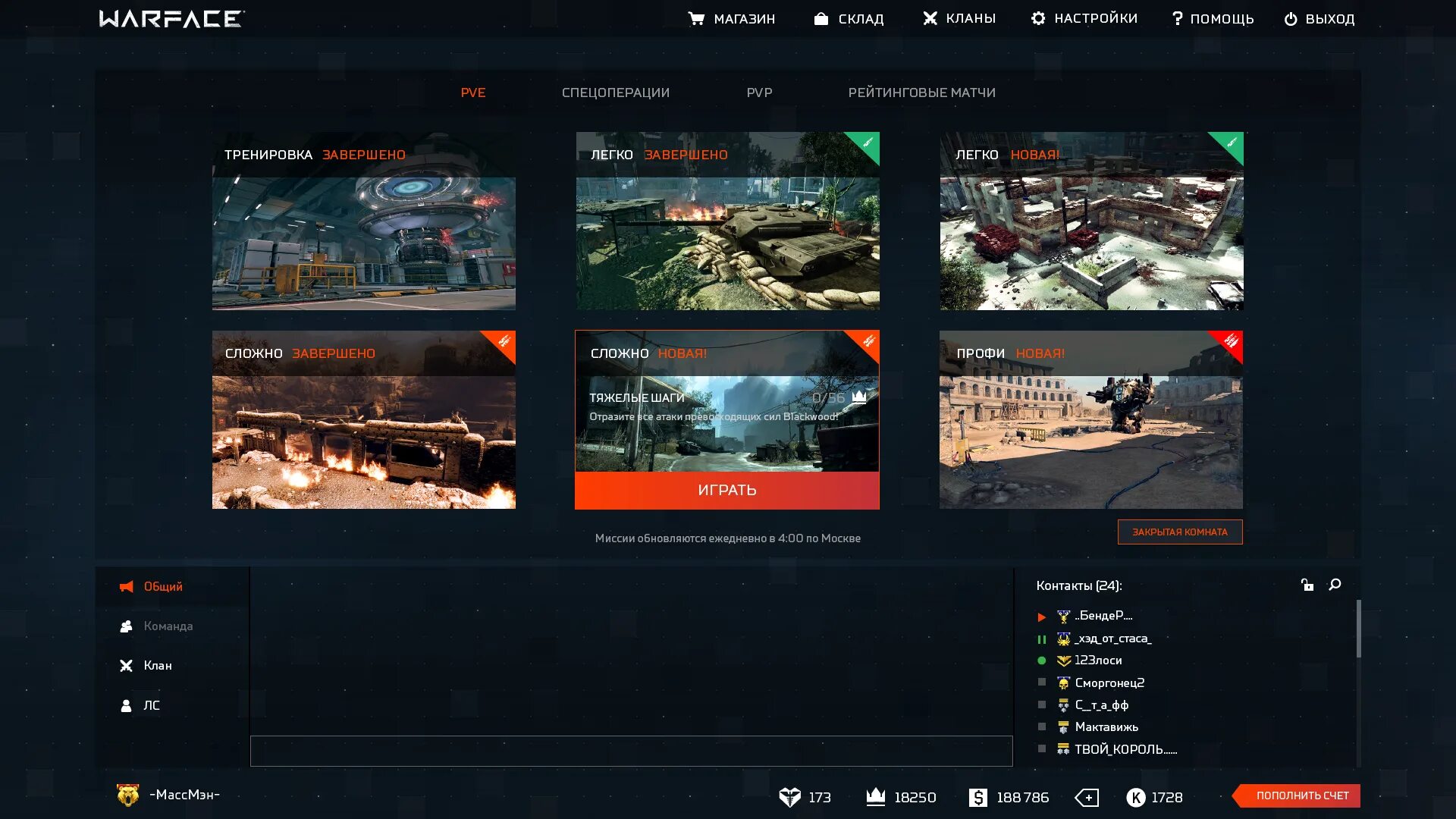The image size is (1456, 819).
Task: Click the crossed swords icon next to Кланы
Action: point(930,18)
